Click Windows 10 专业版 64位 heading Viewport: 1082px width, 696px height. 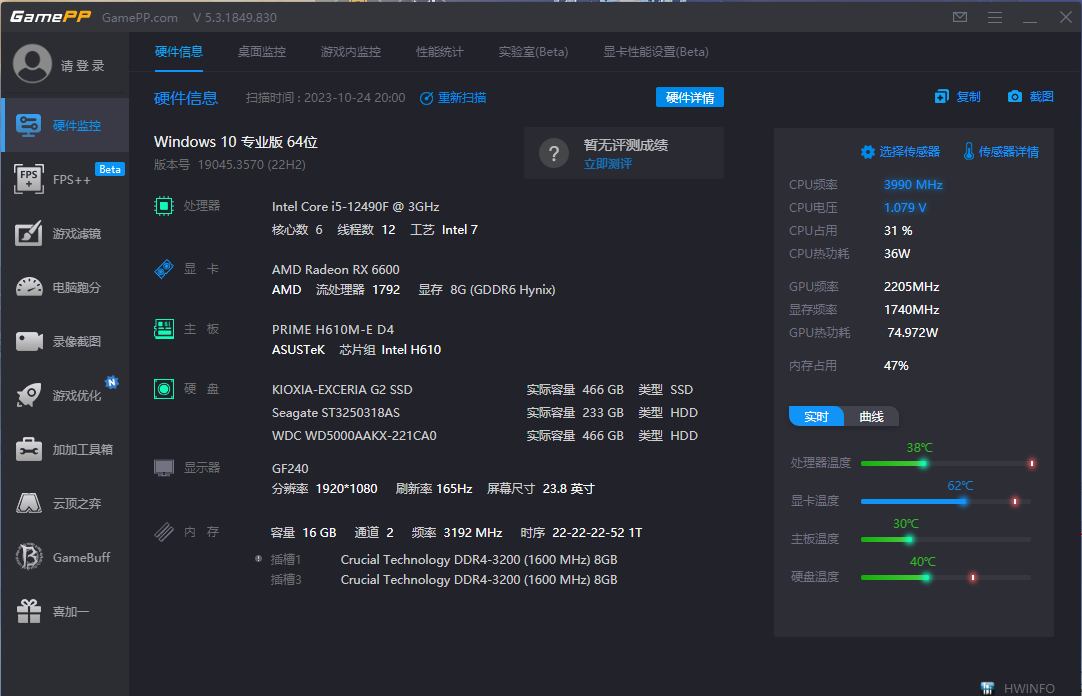235,141
